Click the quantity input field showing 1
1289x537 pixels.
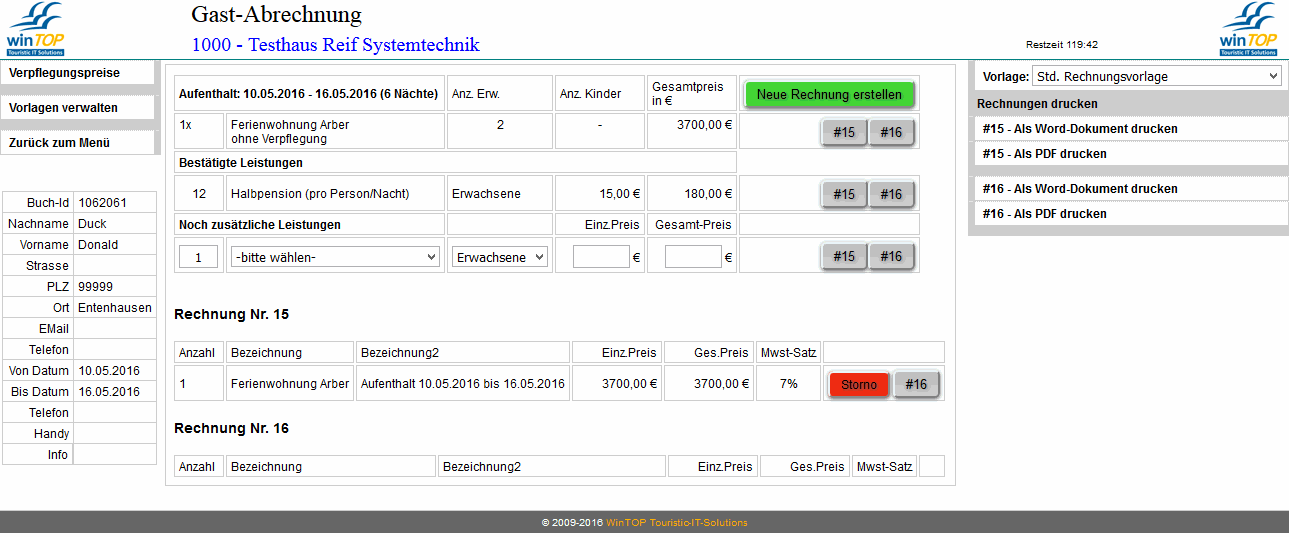pyautogui.click(x=198, y=257)
